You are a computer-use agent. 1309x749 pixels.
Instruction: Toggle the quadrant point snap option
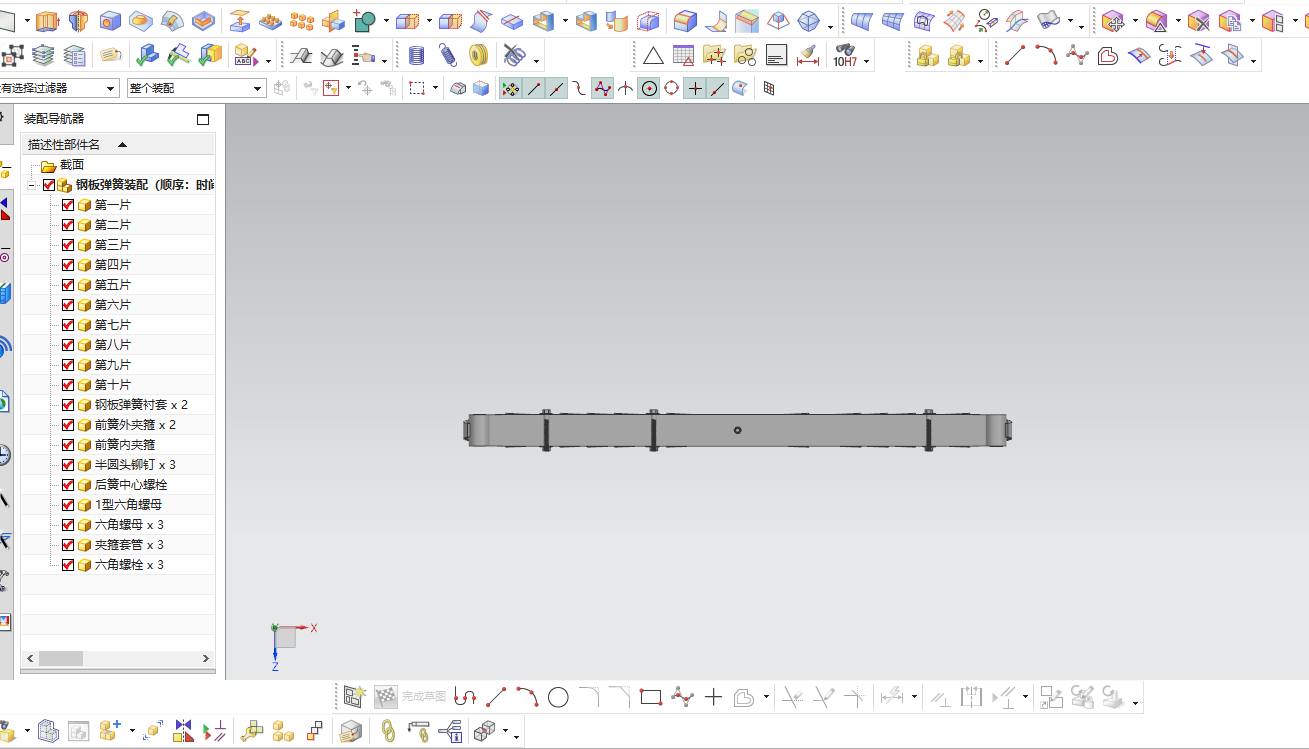coord(671,89)
